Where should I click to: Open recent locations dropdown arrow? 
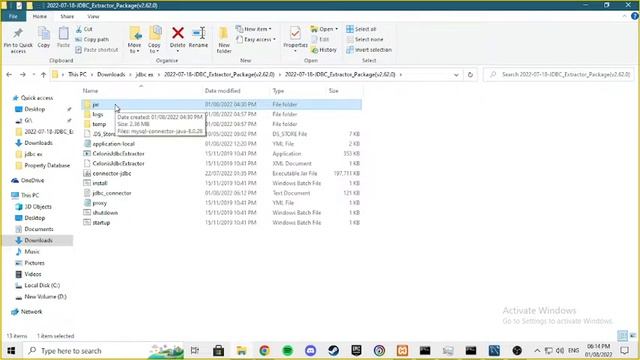coord(34,75)
